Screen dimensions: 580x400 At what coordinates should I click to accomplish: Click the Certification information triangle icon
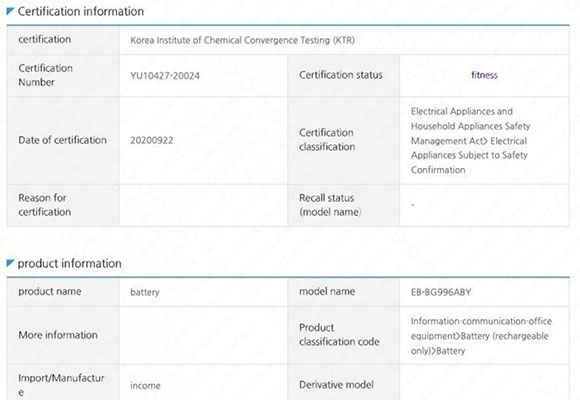click(x=10, y=11)
